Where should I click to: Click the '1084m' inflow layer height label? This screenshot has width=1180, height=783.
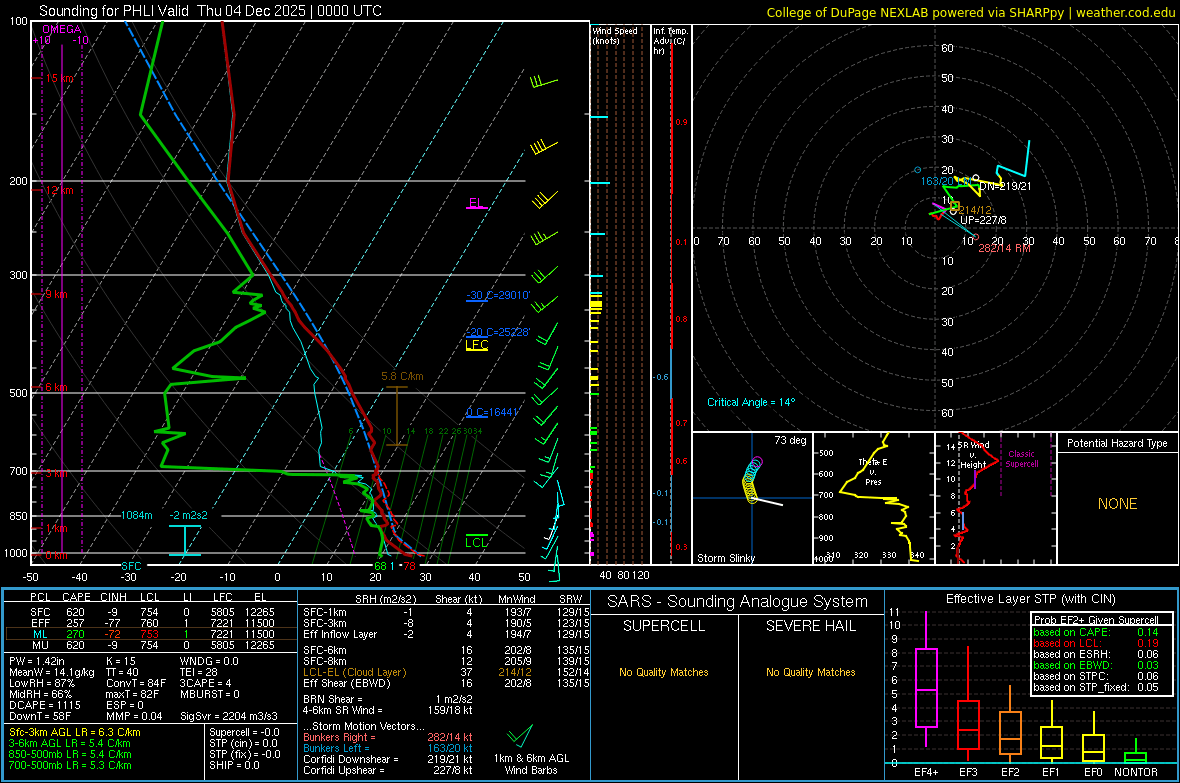click(x=136, y=515)
